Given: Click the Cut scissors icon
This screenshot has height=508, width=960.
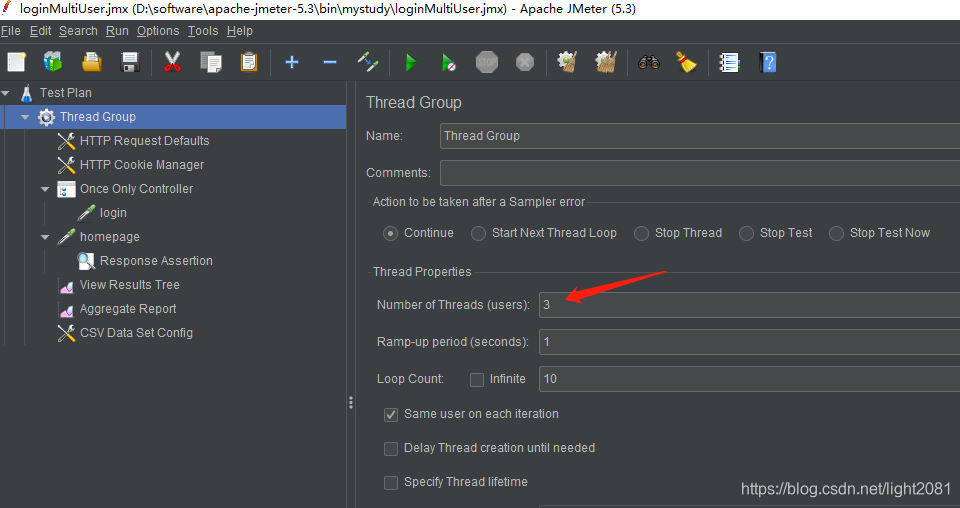Looking at the screenshot, I should tap(173, 62).
